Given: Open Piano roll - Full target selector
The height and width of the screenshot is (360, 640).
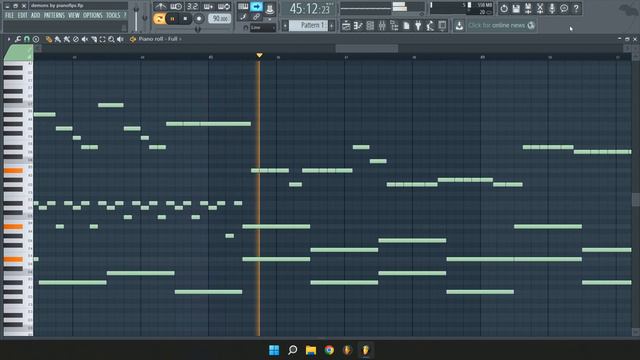Looking at the screenshot, I should pos(160,39).
